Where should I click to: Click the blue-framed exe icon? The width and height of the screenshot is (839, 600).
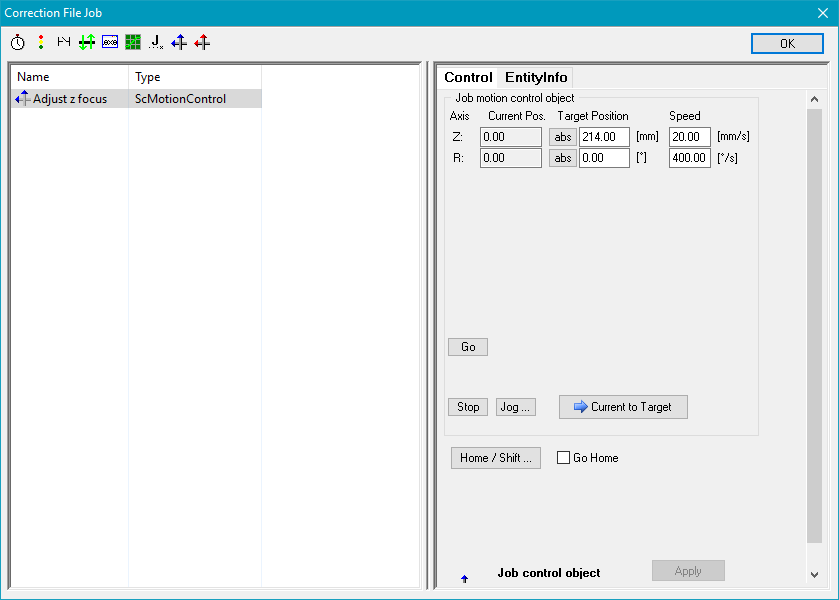110,42
